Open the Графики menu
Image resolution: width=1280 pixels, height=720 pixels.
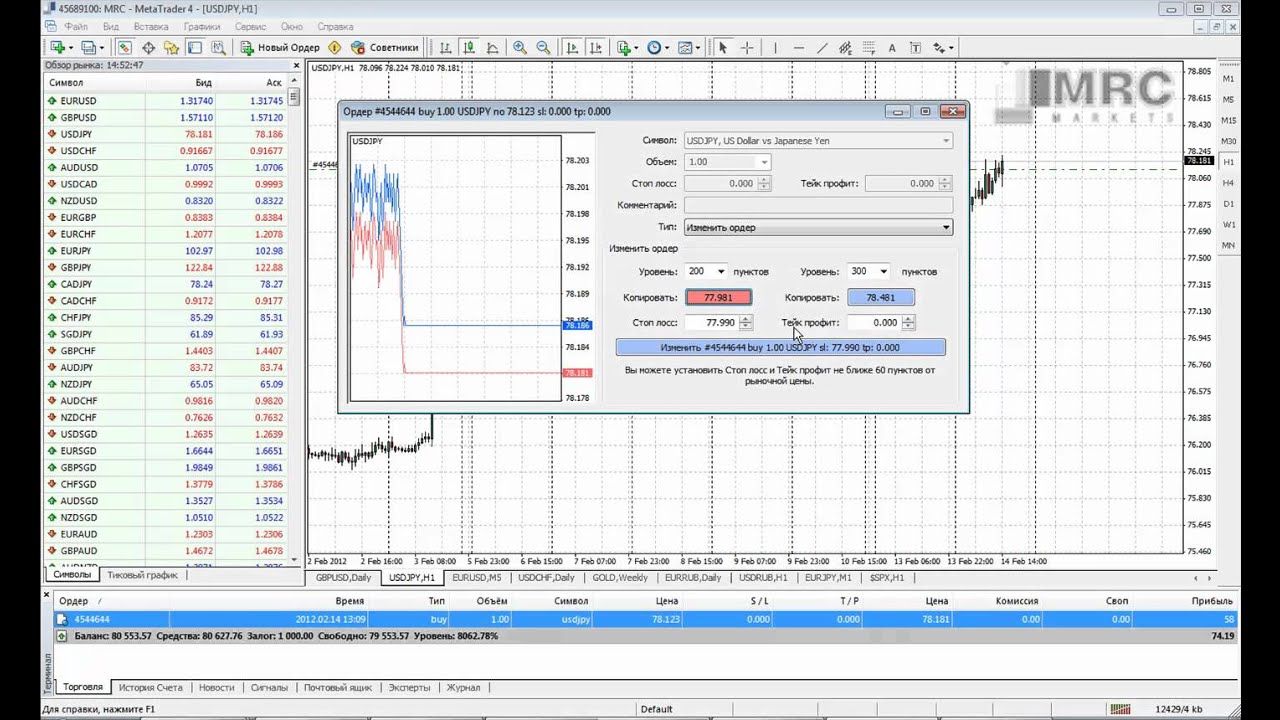tap(202, 27)
